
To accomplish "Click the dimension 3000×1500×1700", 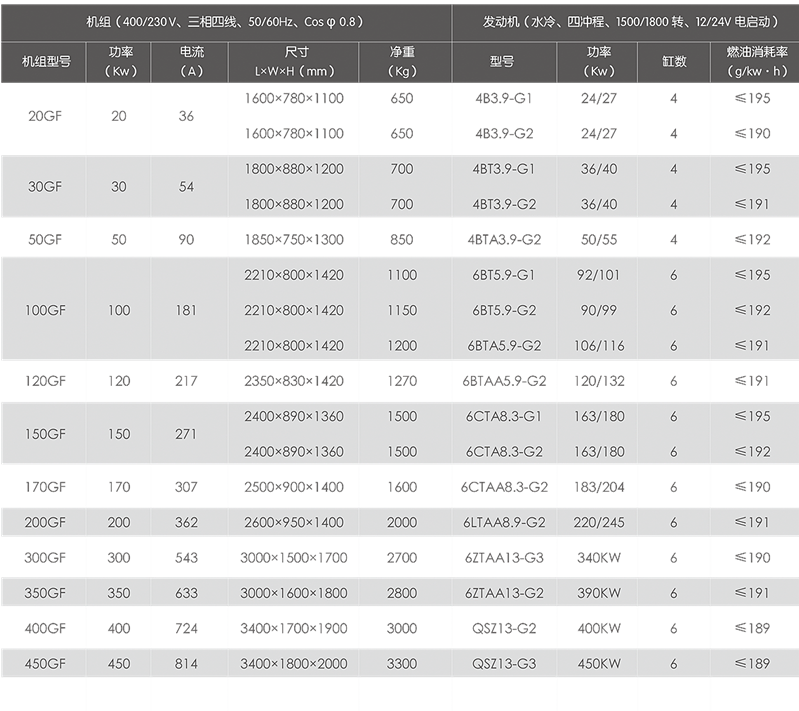I will tap(294, 558).
